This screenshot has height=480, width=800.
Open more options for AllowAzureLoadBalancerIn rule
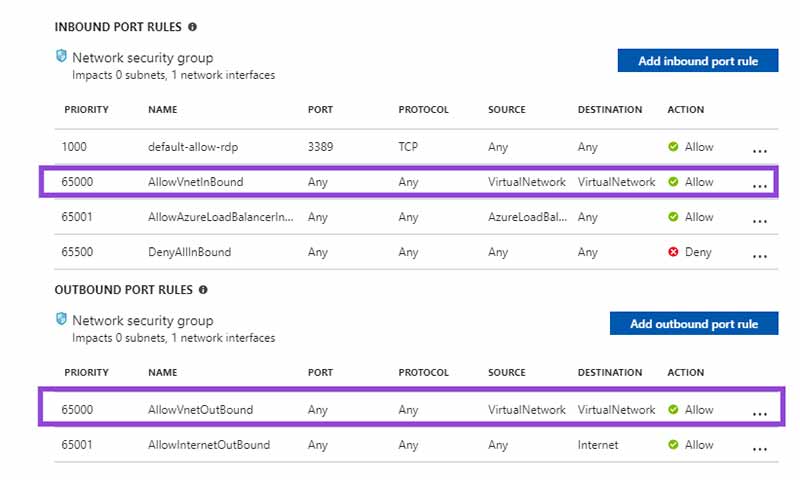760,221
